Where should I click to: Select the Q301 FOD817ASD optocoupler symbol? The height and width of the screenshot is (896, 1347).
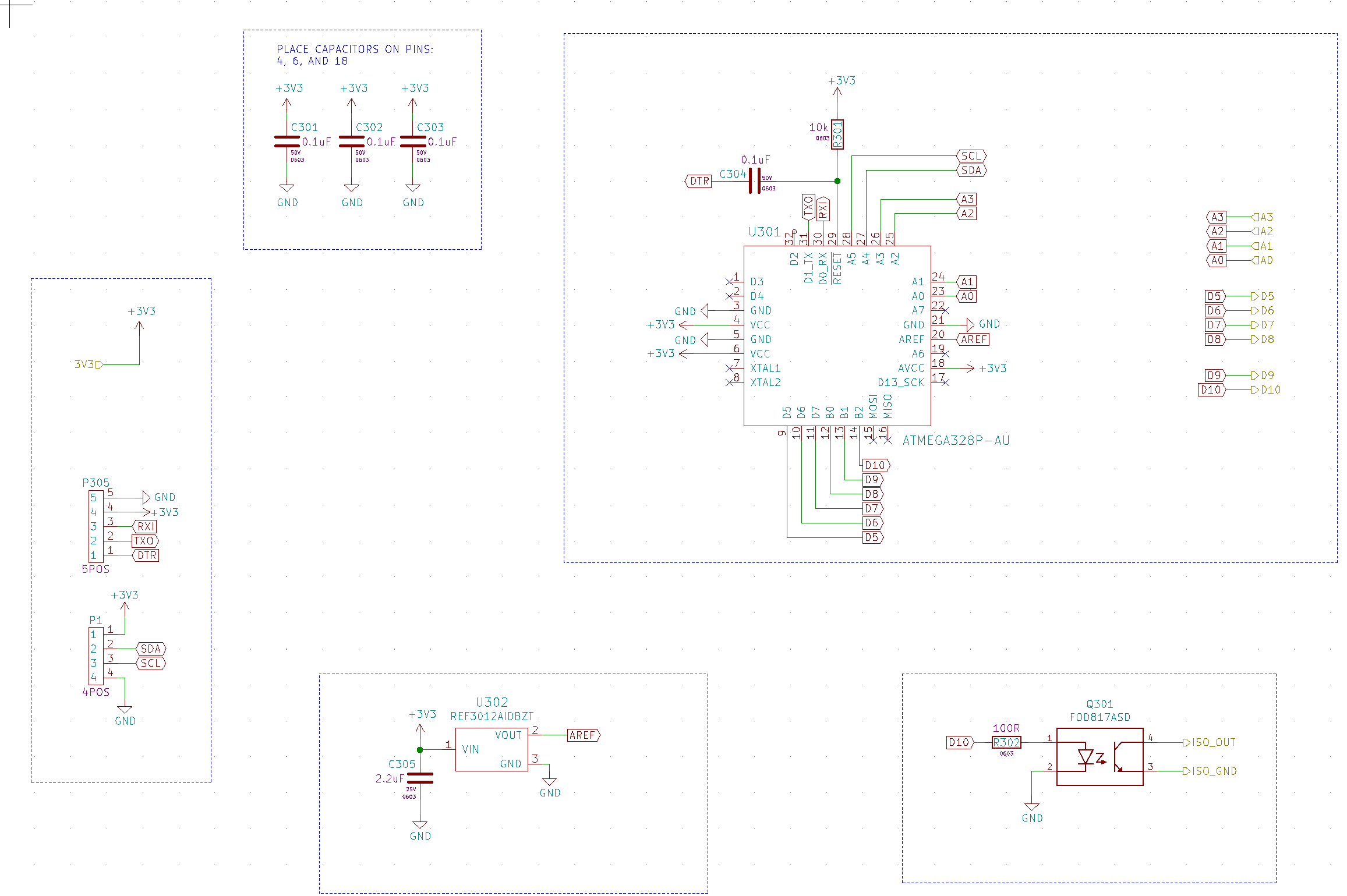[1099, 756]
